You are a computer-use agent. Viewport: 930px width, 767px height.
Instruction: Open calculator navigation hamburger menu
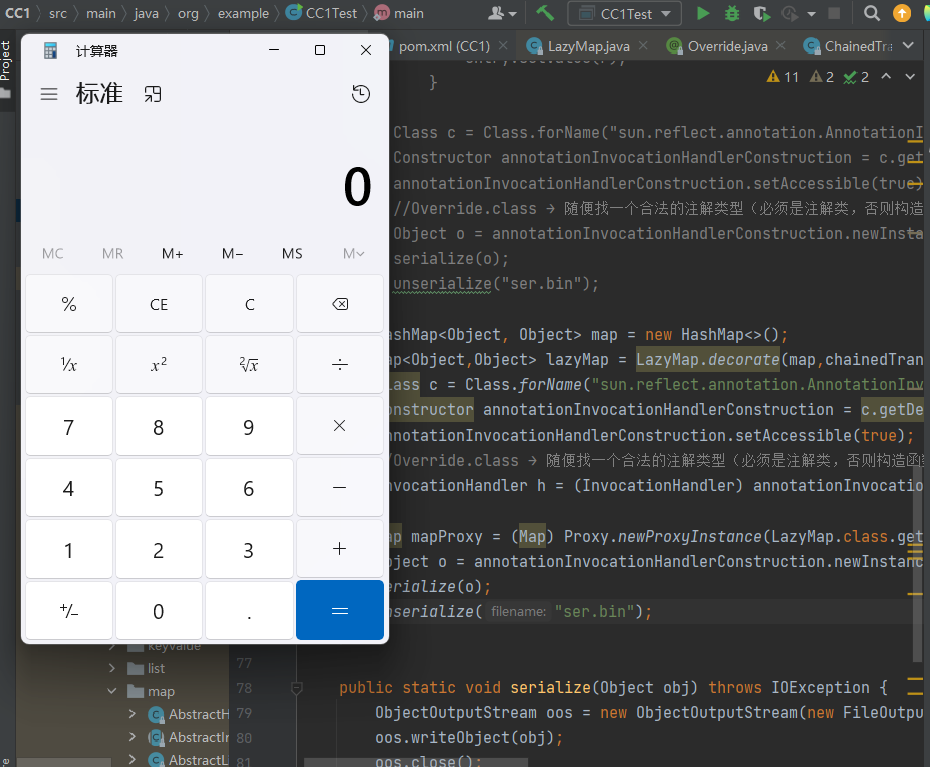pos(49,94)
